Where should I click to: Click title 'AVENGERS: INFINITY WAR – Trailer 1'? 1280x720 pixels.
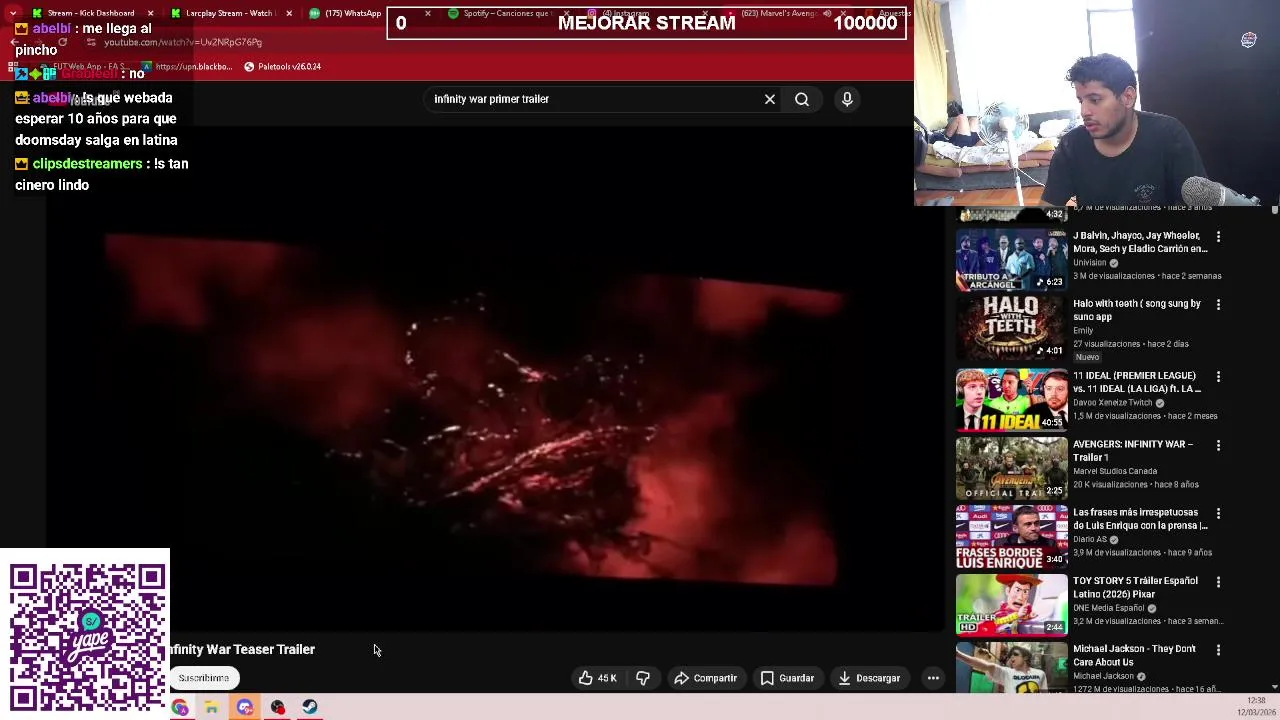tap(1133, 451)
